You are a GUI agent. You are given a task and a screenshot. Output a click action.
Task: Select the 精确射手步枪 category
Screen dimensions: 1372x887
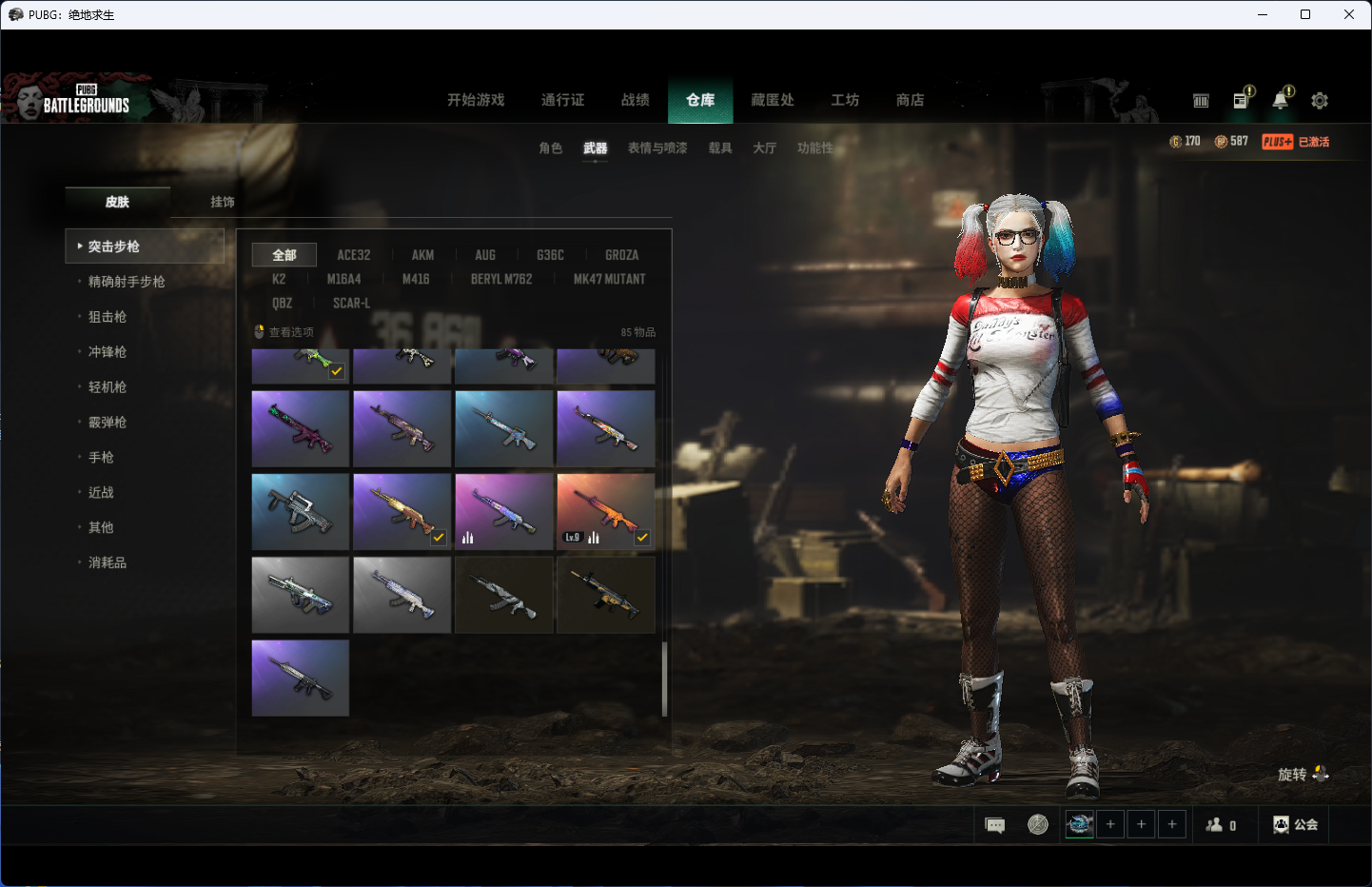pos(127,282)
